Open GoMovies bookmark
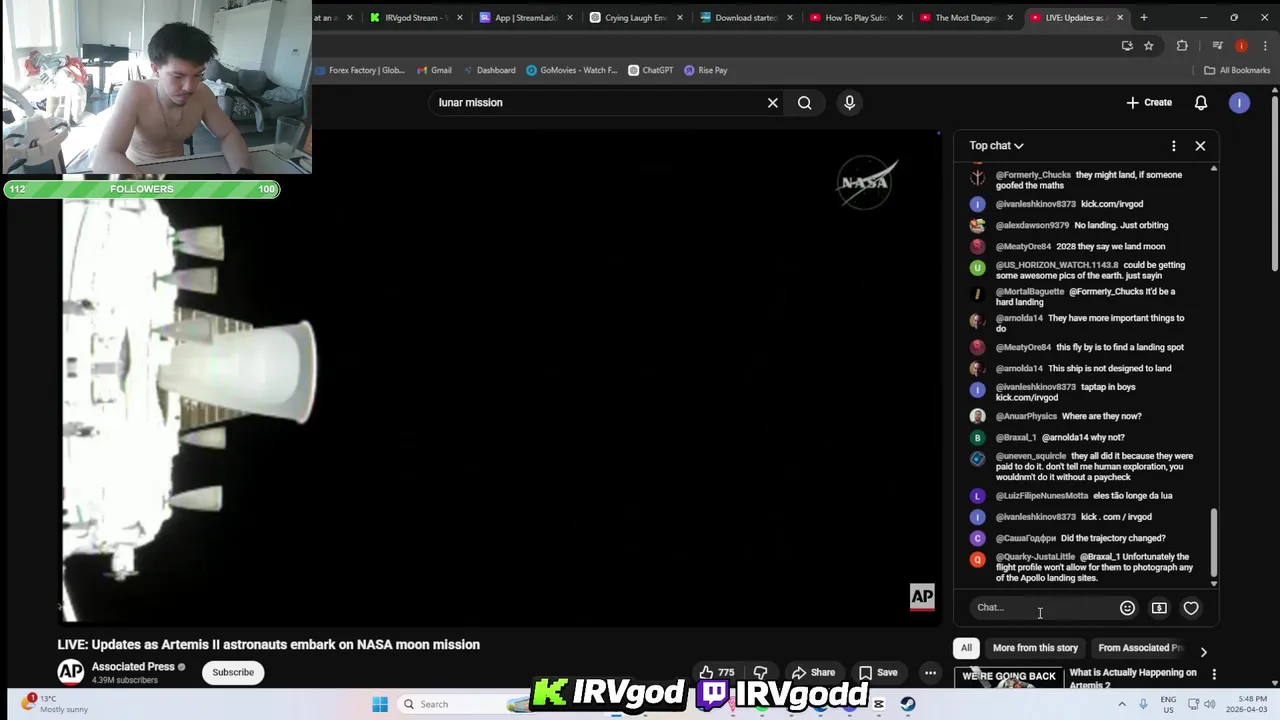 (572, 70)
